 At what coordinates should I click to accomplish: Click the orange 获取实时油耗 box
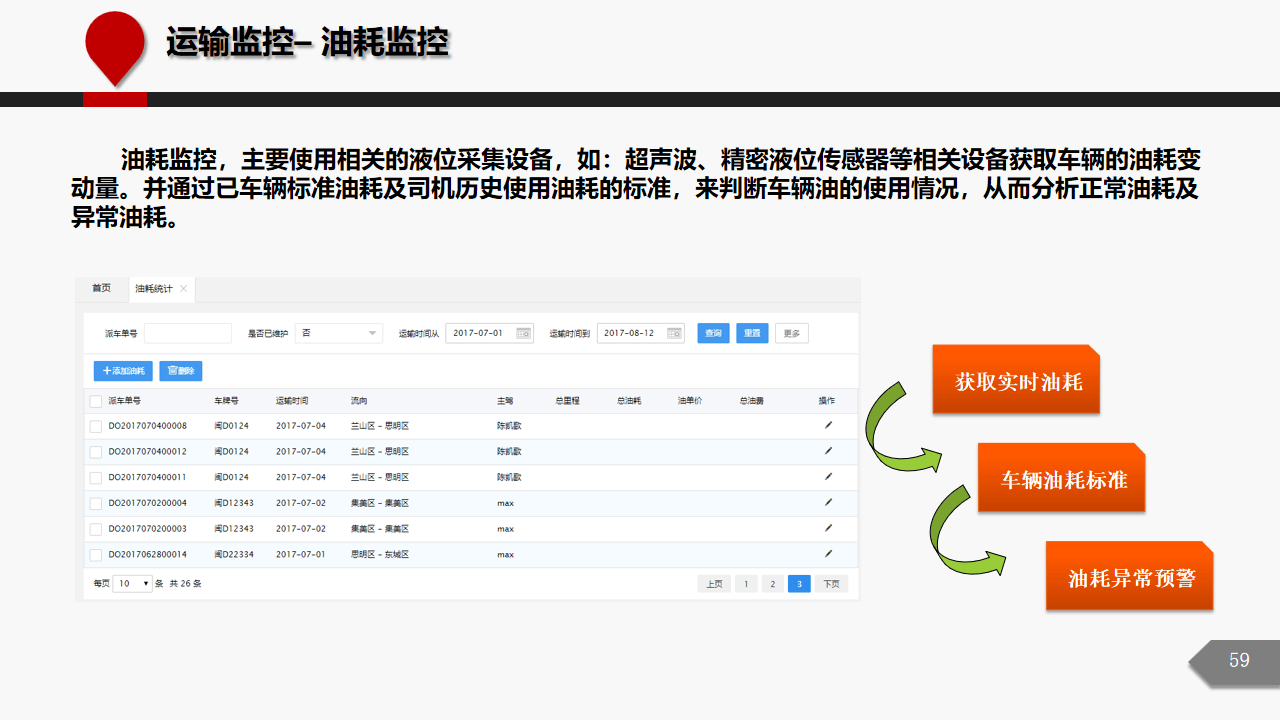pos(1016,380)
